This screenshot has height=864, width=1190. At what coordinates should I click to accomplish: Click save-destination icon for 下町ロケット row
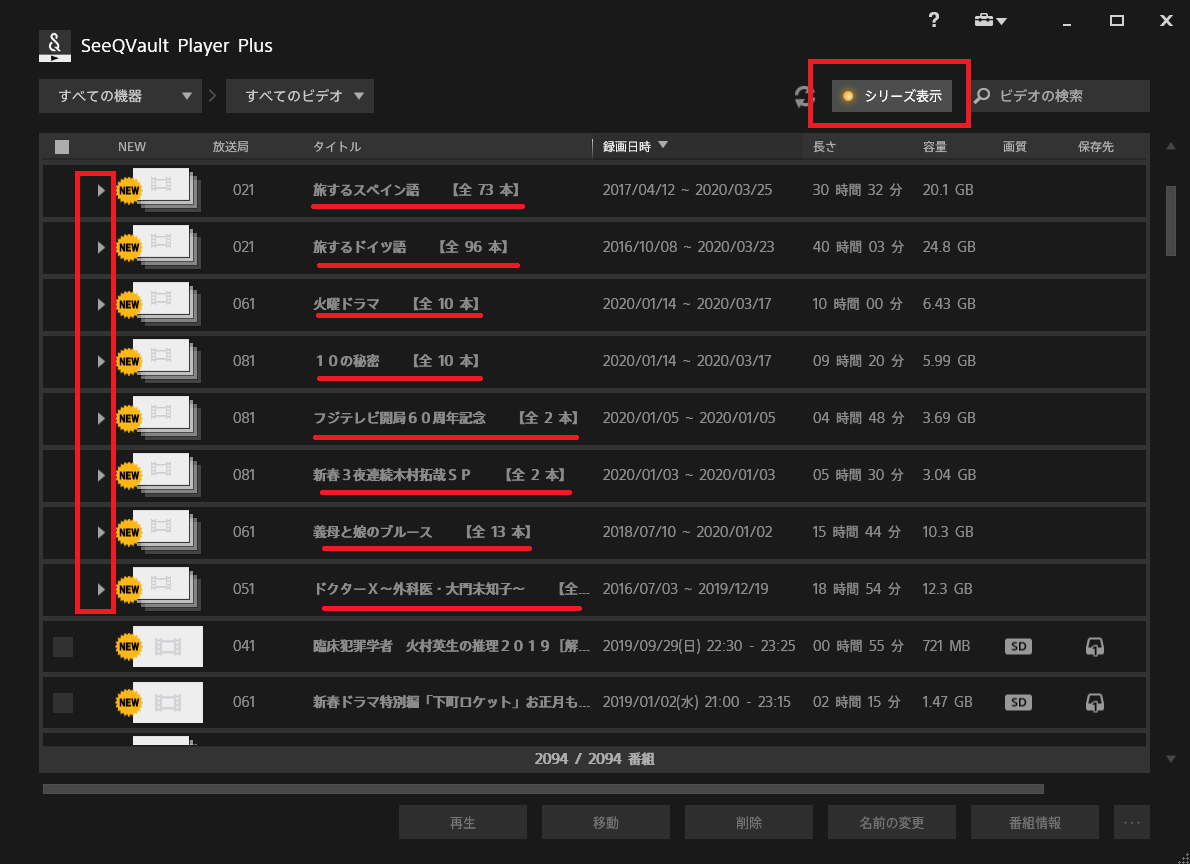point(1094,702)
